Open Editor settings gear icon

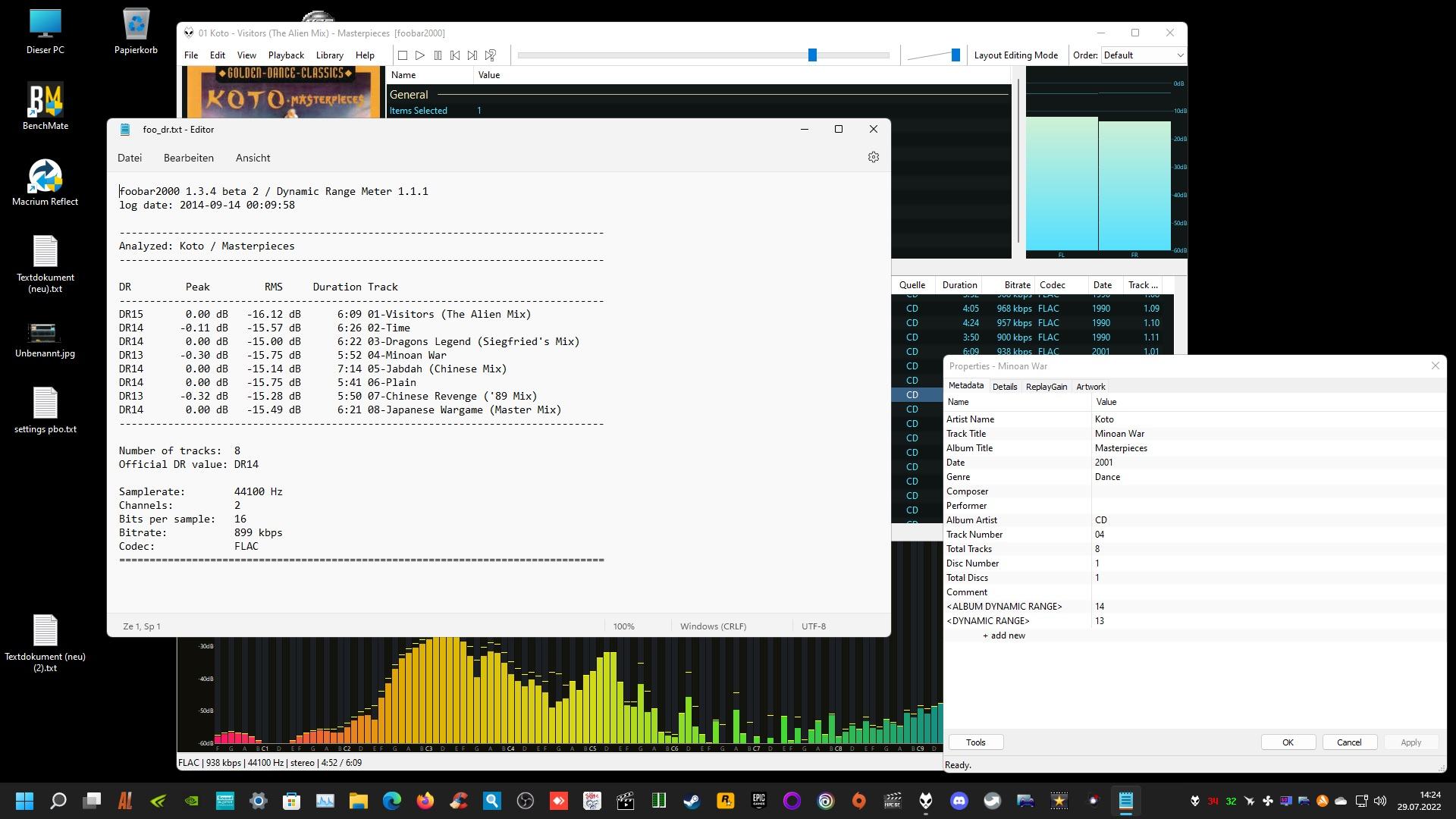click(x=874, y=157)
